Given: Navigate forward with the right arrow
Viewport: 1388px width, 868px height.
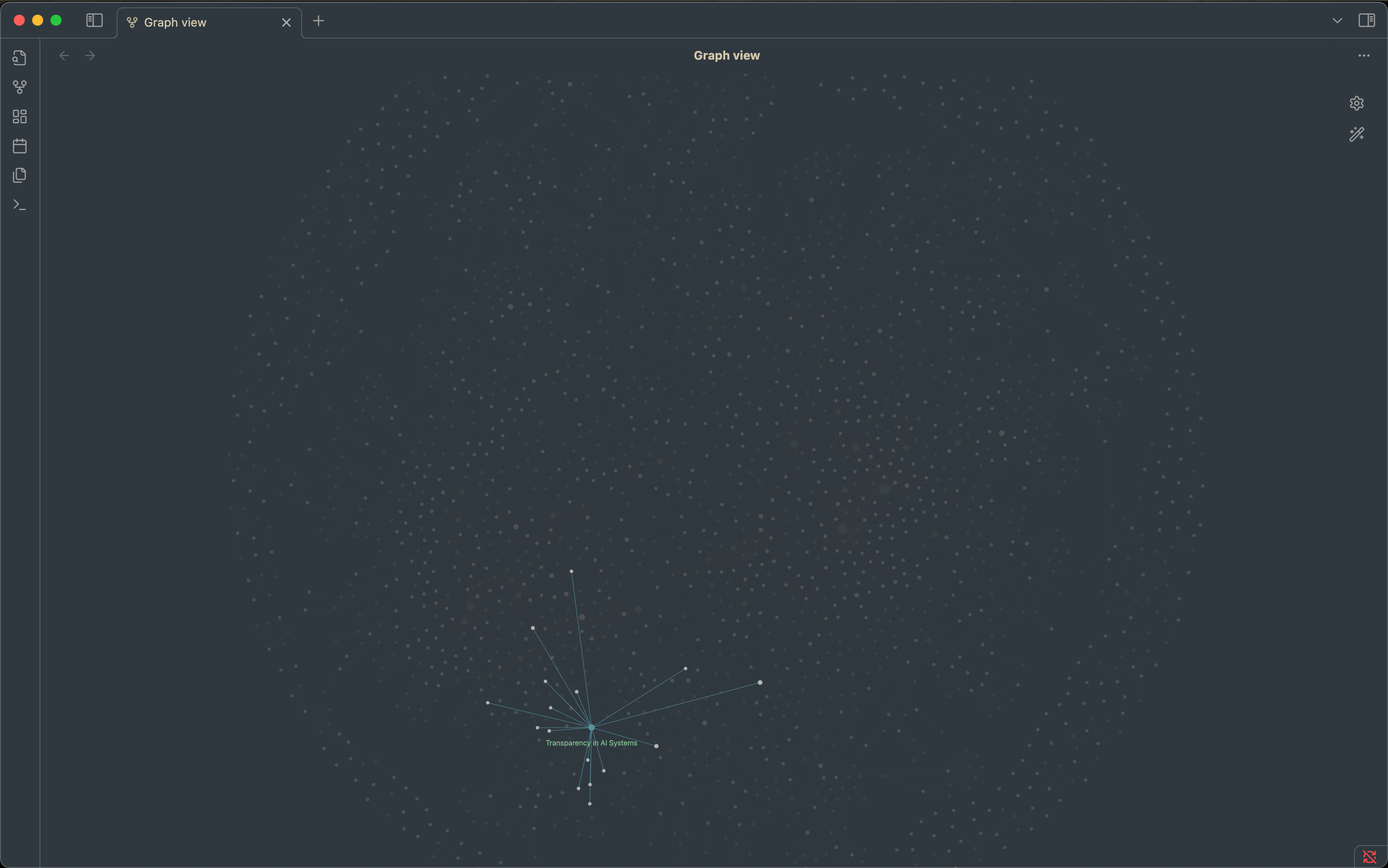Looking at the screenshot, I should [90, 56].
